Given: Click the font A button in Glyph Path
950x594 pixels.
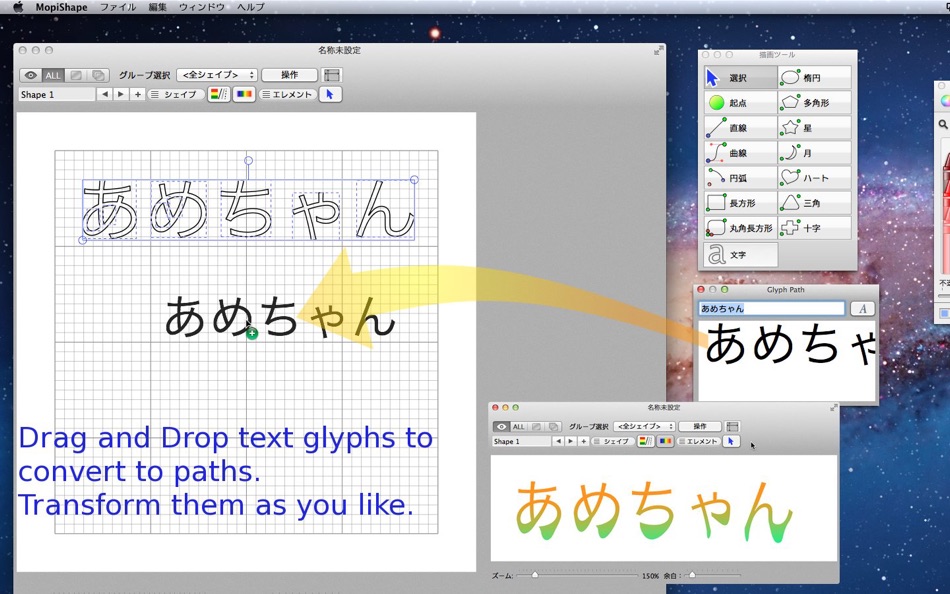Looking at the screenshot, I should [x=863, y=309].
